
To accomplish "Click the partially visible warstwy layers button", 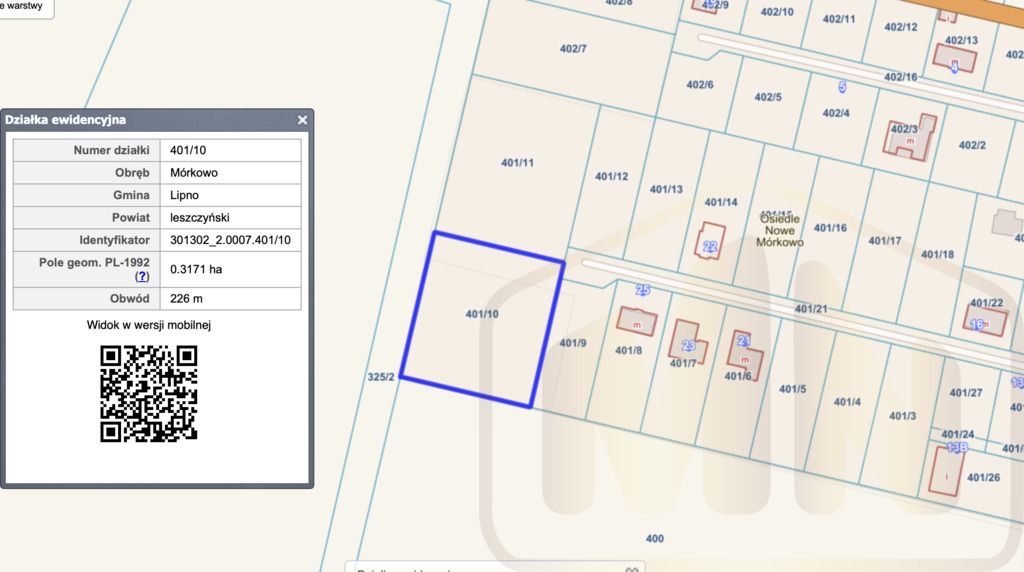I will 25,7.
